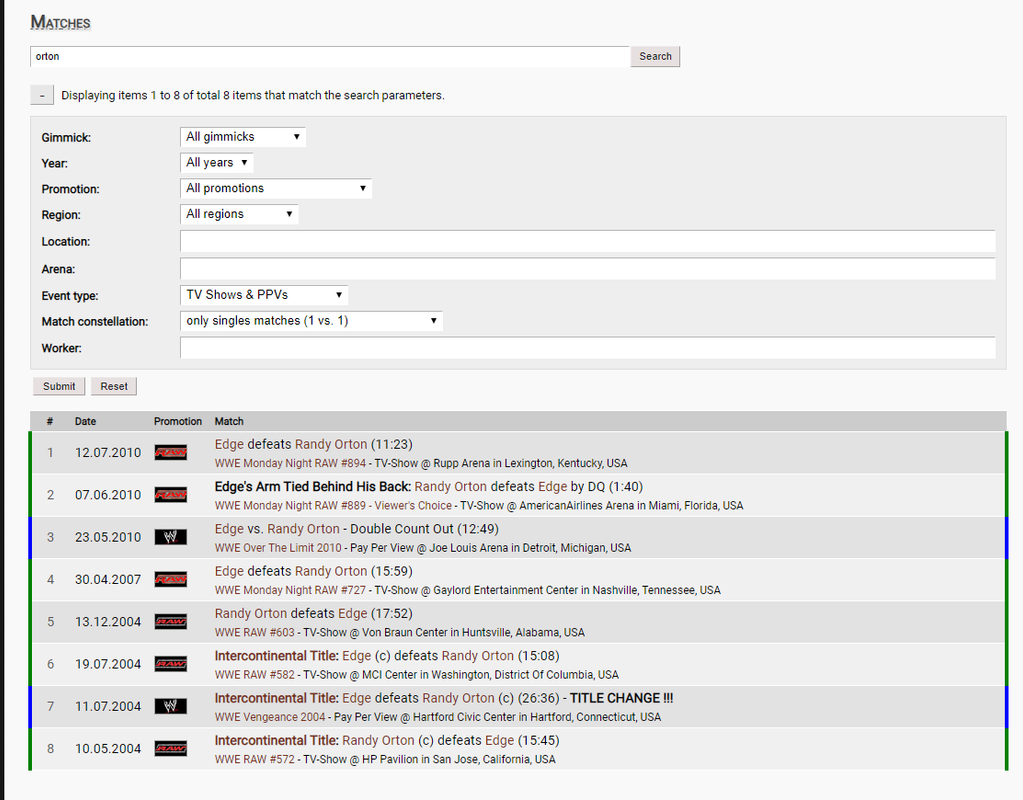Open the Match constellation dropdown
The image size is (1023, 800).
coord(311,321)
